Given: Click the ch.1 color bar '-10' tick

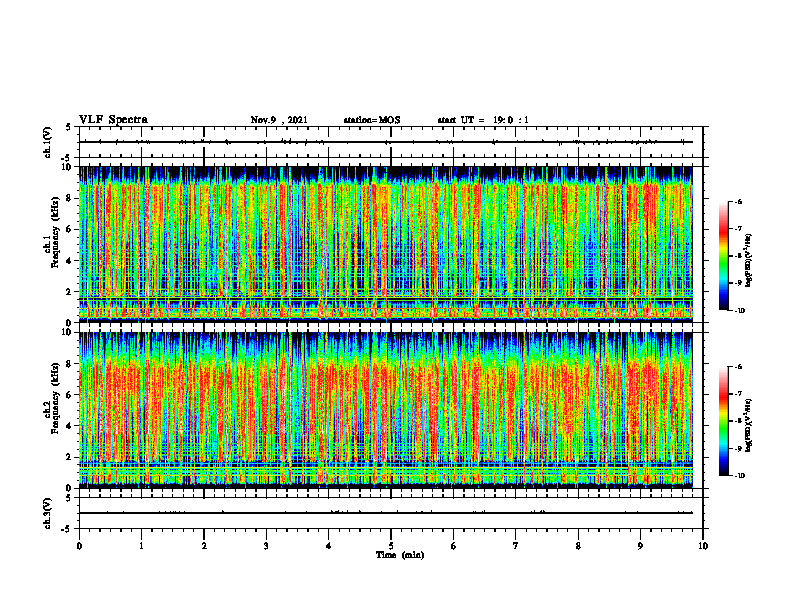Looking at the screenshot, I should [739, 310].
